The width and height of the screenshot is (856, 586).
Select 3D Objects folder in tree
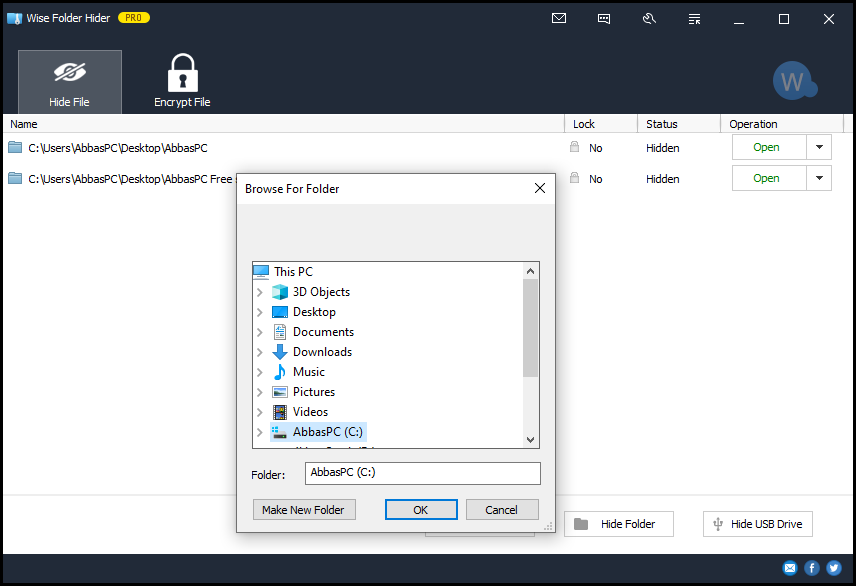tap(321, 292)
